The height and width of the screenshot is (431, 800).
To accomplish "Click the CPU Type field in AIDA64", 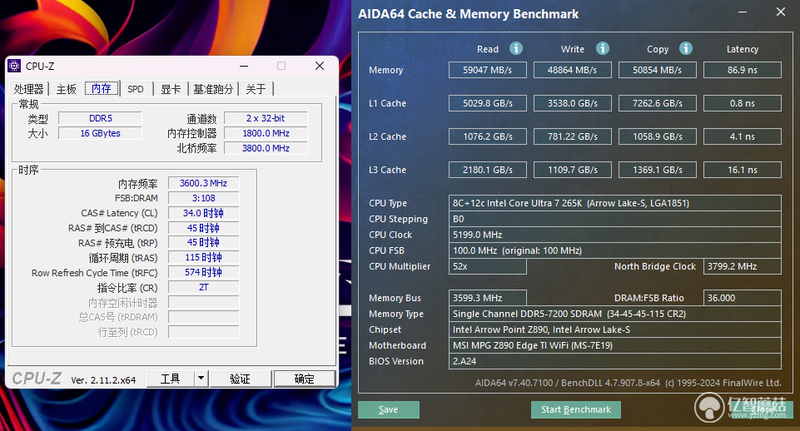I will click(615, 203).
